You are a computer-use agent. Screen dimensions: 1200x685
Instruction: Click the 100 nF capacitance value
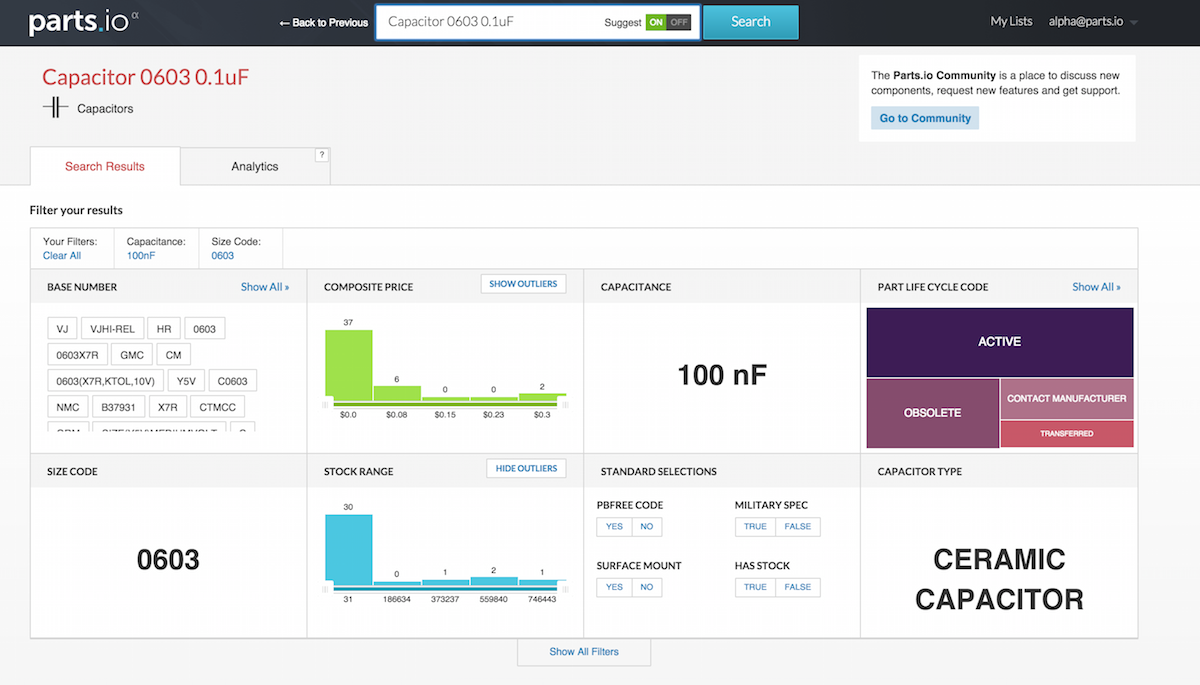click(722, 375)
